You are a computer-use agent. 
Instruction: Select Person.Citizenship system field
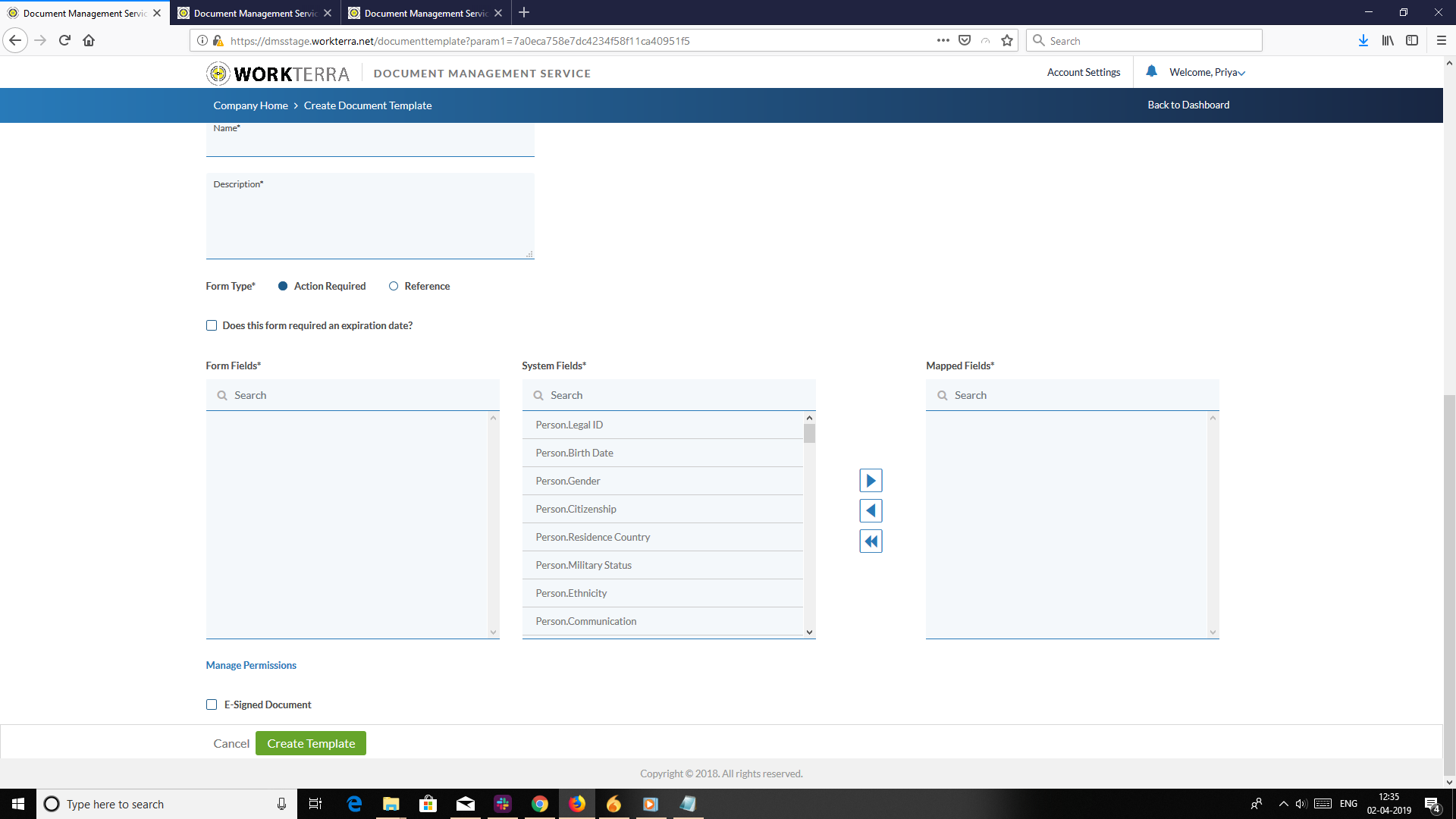point(663,509)
